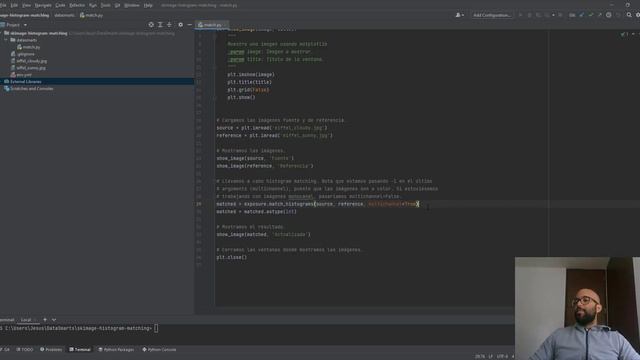The height and width of the screenshot is (360, 640).
Task: Open the Edit menu
Action: pos(14,5)
